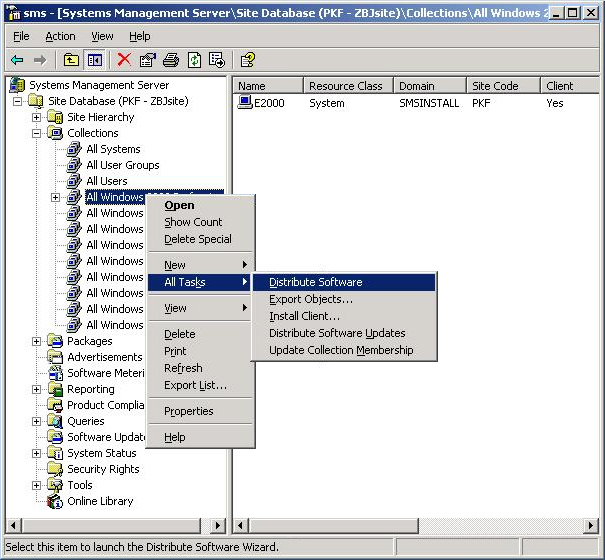Click the SMSINSTALL domain cell
Image resolution: width=605 pixels, height=560 pixels.
429,103
